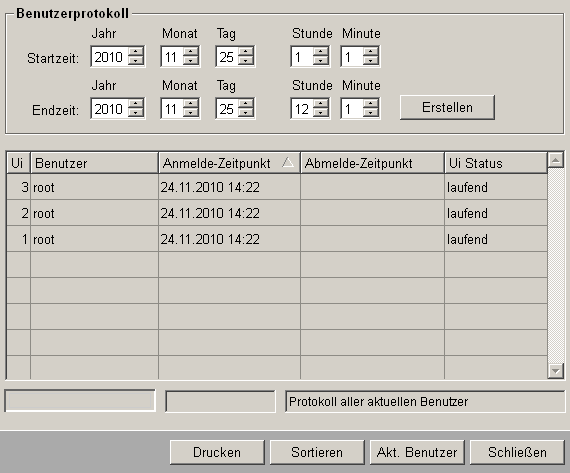Sort by Anmelde-Zeitpunkt column header
The image size is (570, 473).
click(229, 163)
